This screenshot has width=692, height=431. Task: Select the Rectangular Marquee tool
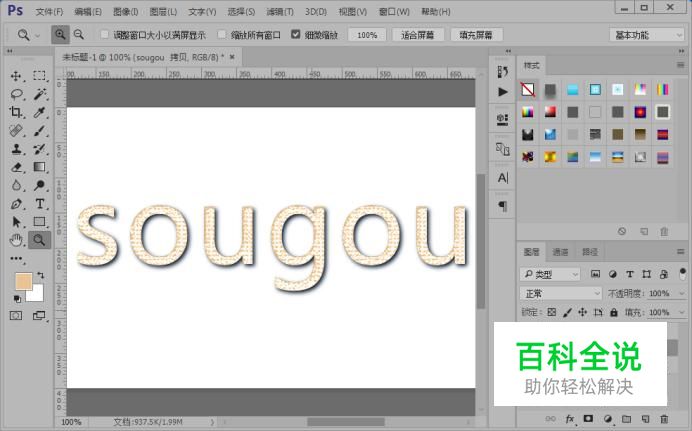(x=39, y=76)
